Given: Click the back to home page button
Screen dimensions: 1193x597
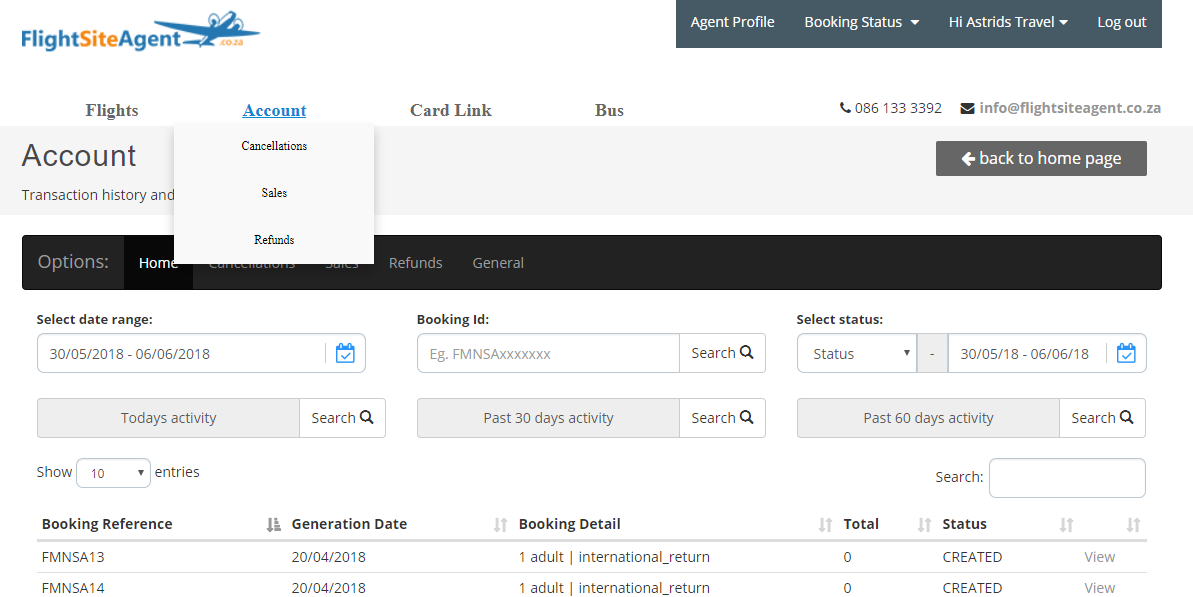Looking at the screenshot, I should point(1041,158).
